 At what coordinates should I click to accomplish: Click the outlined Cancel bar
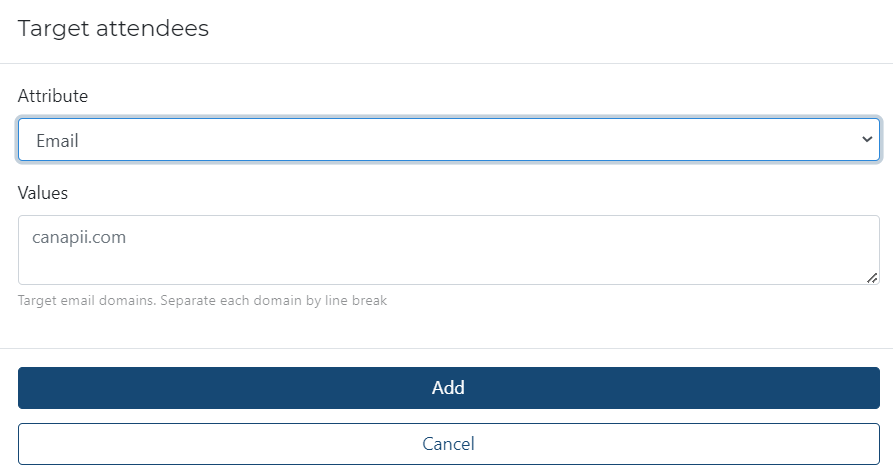point(448,444)
